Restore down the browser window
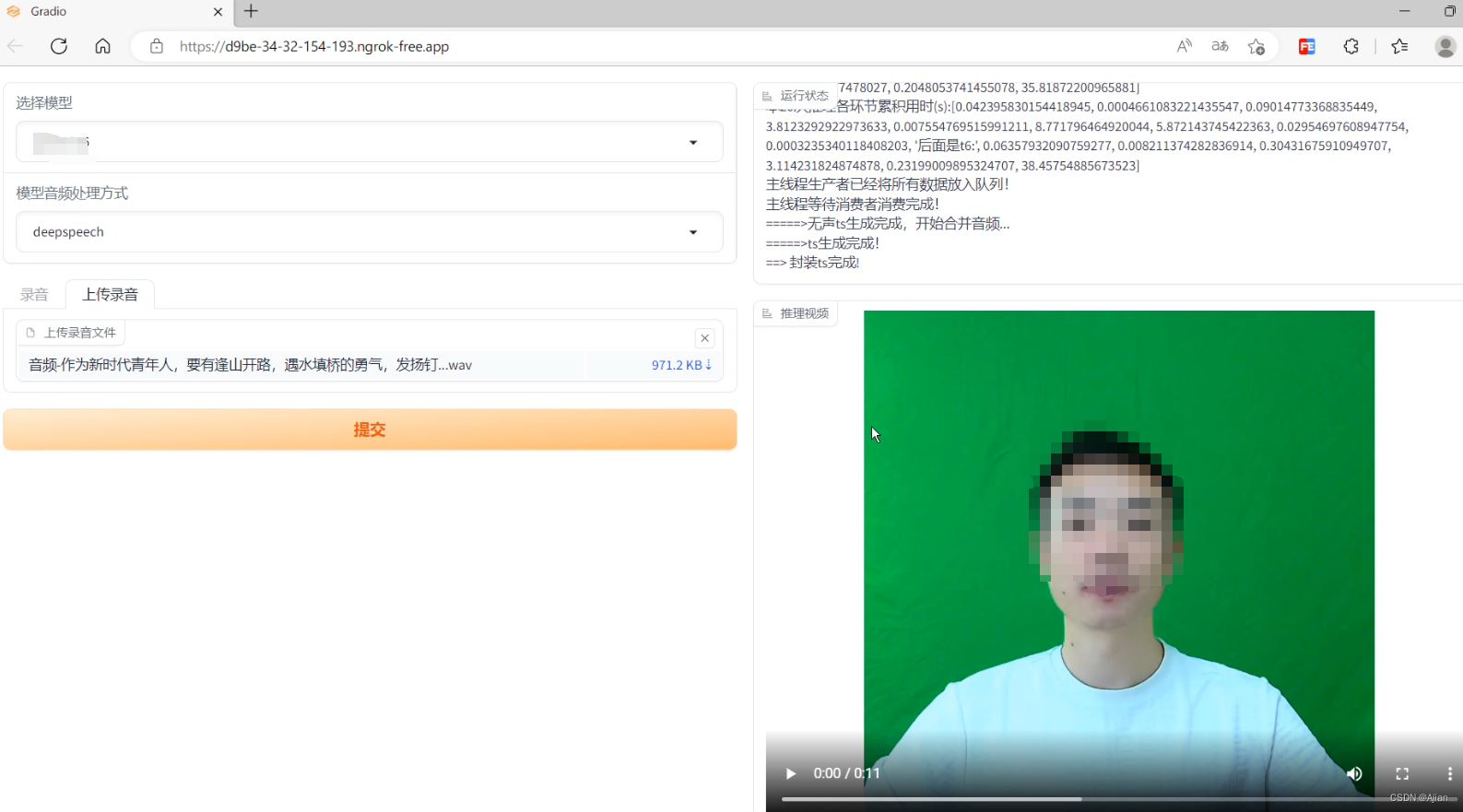The image size is (1463, 812). pyautogui.click(x=1449, y=11)
